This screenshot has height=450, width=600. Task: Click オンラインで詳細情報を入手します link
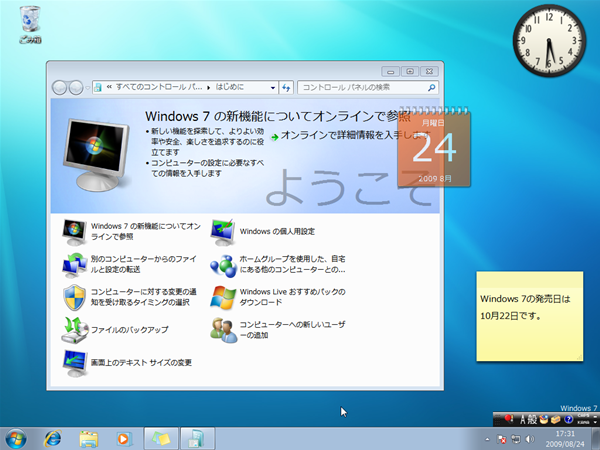pos(355,135)
